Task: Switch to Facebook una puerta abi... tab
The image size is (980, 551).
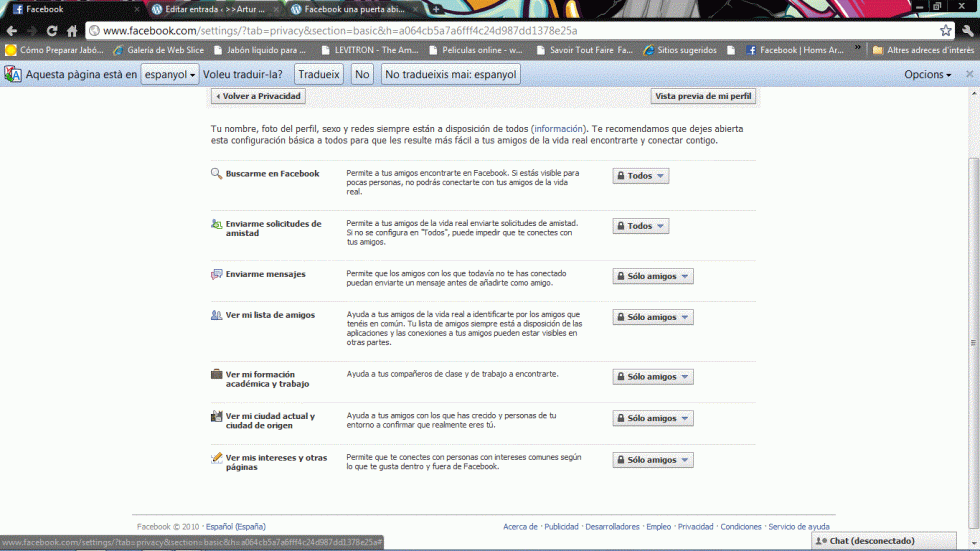Action: click(x=355, y=9)
